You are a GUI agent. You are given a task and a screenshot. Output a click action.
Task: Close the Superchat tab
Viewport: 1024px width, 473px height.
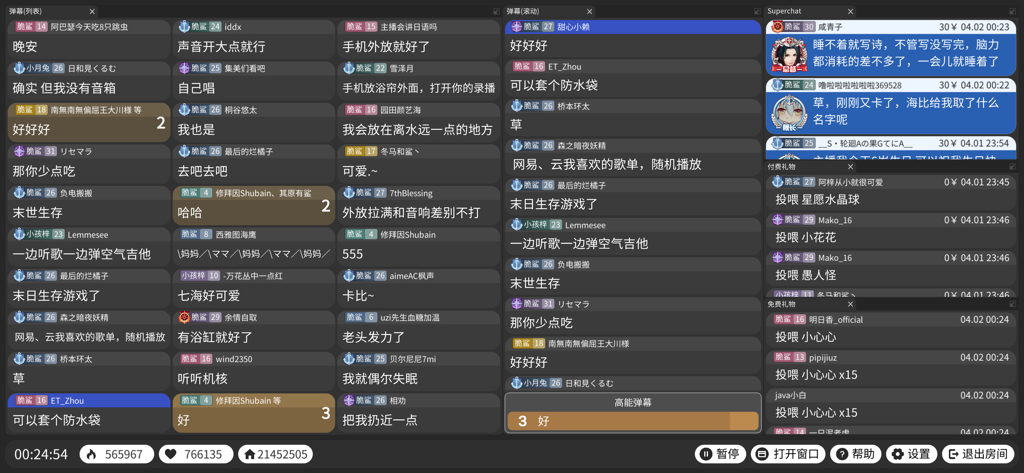[850, 11]
